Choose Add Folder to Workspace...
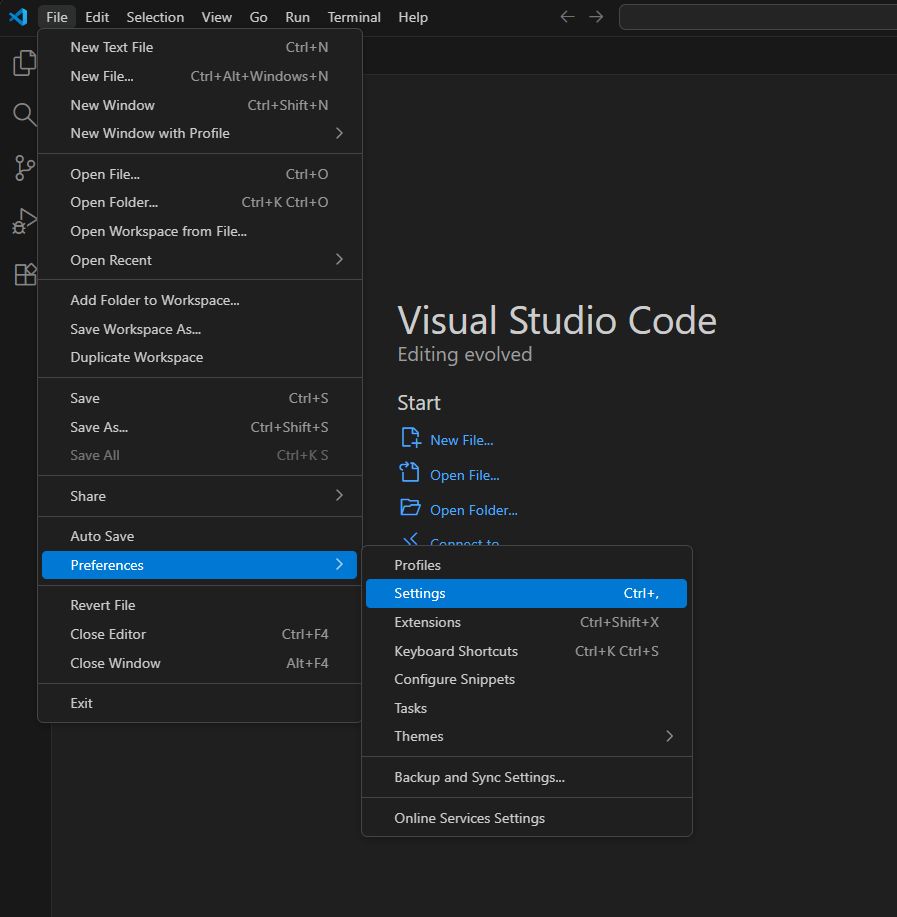The height and width of the screenshot is (917, 897). (x=199, y=301)
